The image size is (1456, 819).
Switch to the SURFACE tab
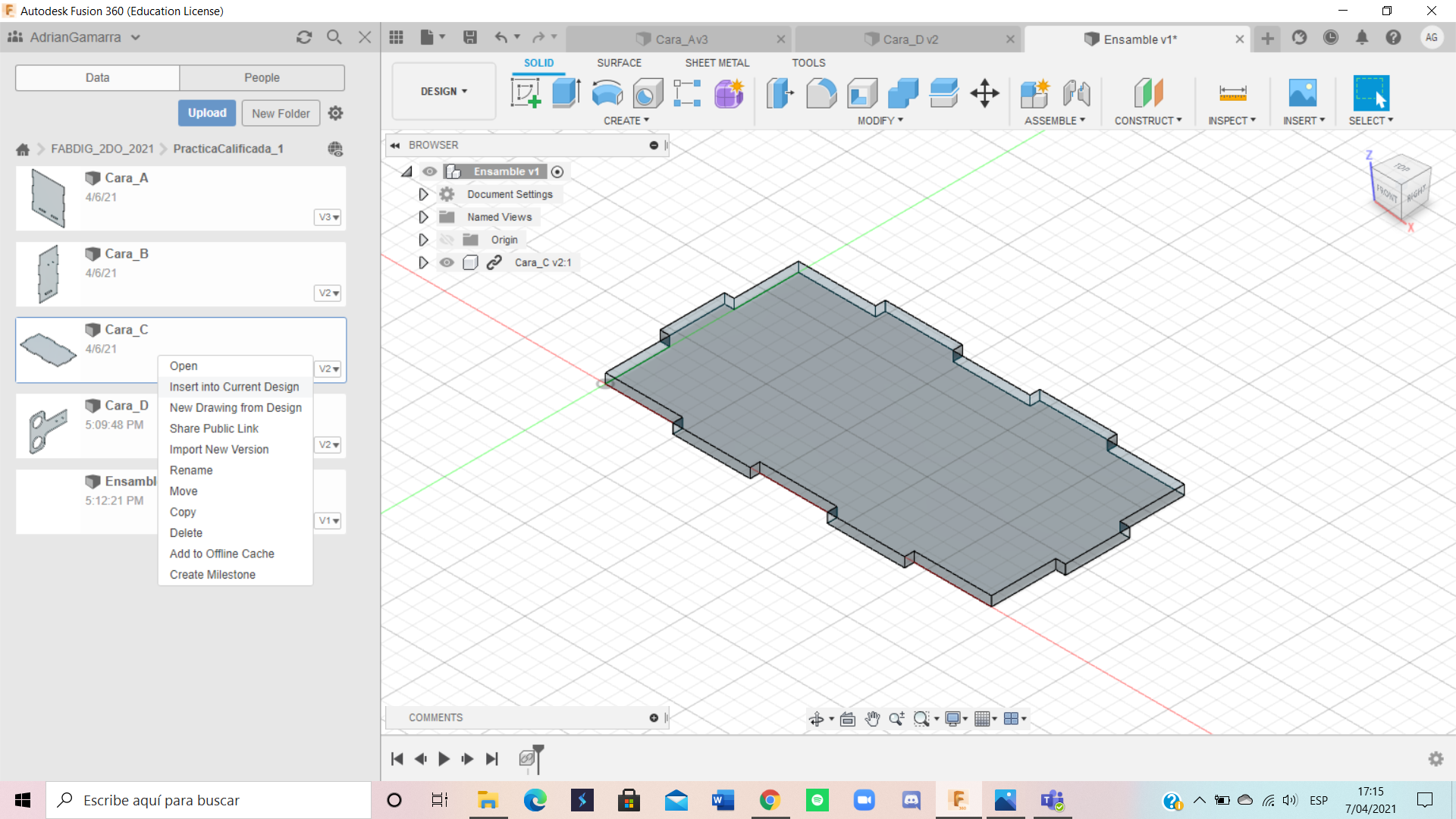(619, 63)
